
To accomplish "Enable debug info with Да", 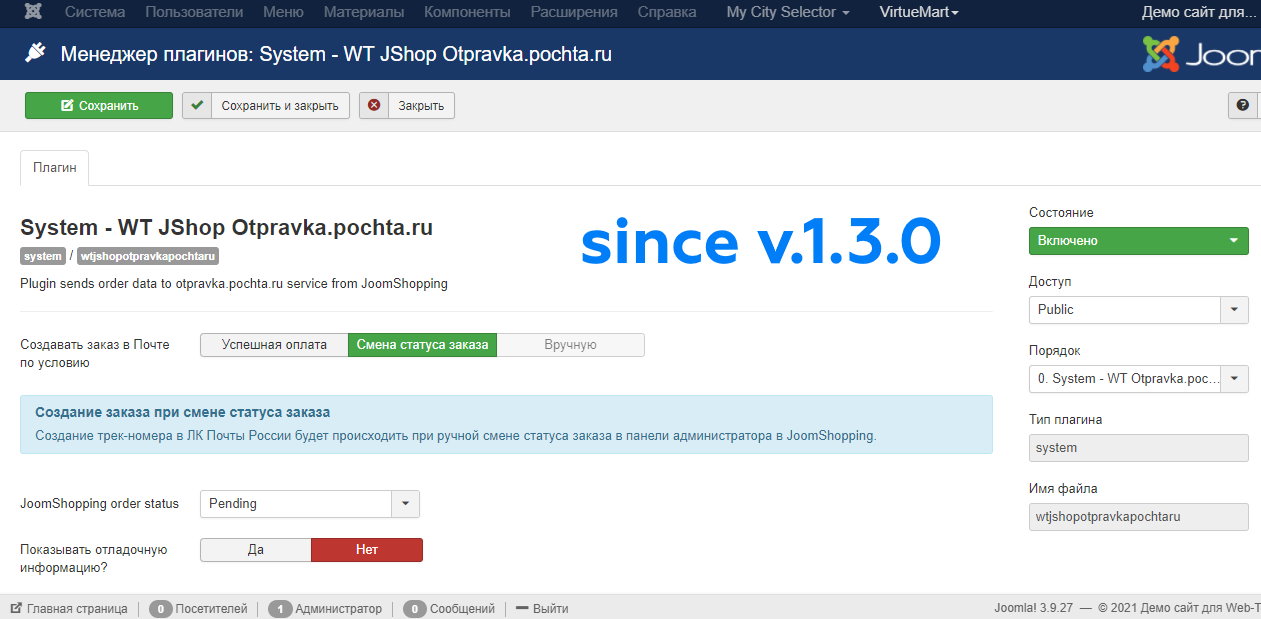I will point(255,550).
